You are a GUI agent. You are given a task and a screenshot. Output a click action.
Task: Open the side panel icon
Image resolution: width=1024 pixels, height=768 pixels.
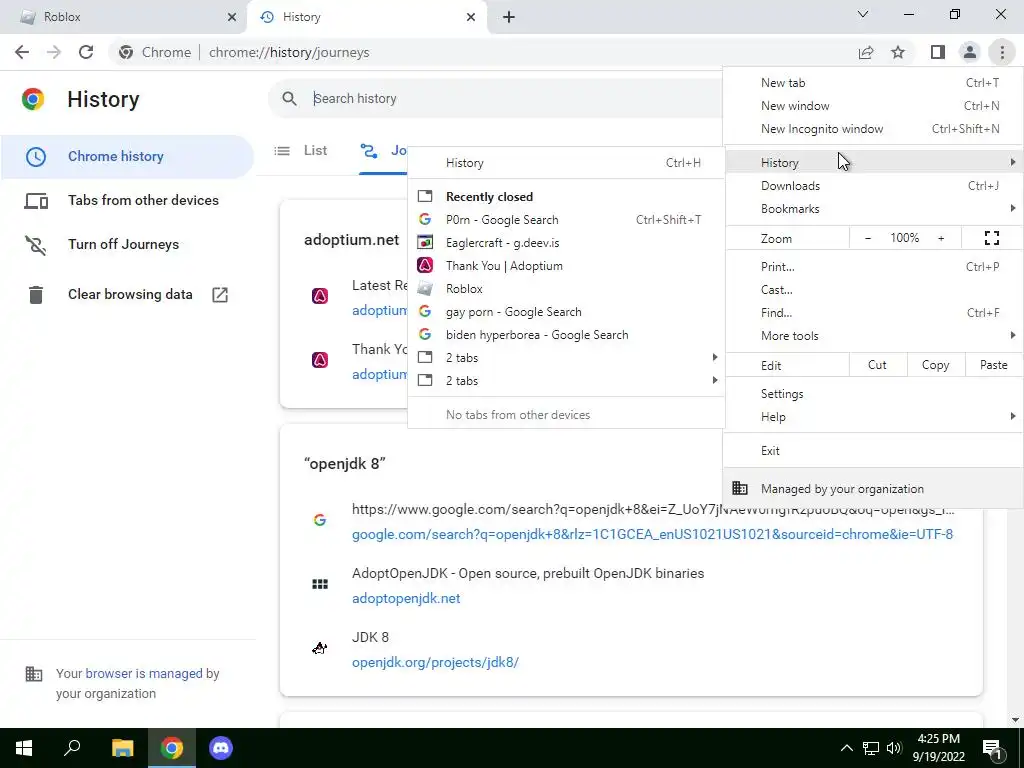938,52
